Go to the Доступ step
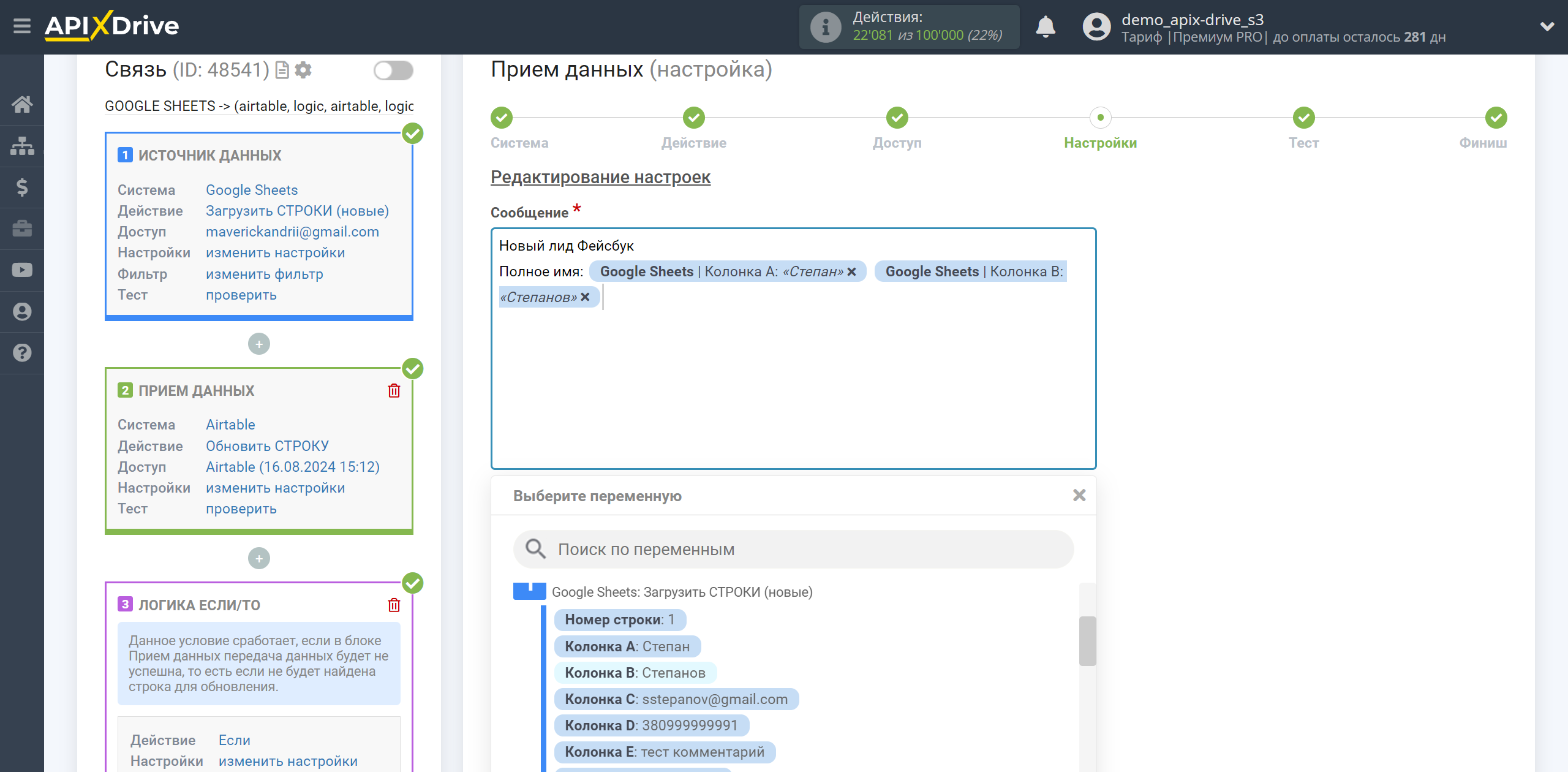Image resolution: width=1568 pixels, height=772 pixels. (897, 118)
